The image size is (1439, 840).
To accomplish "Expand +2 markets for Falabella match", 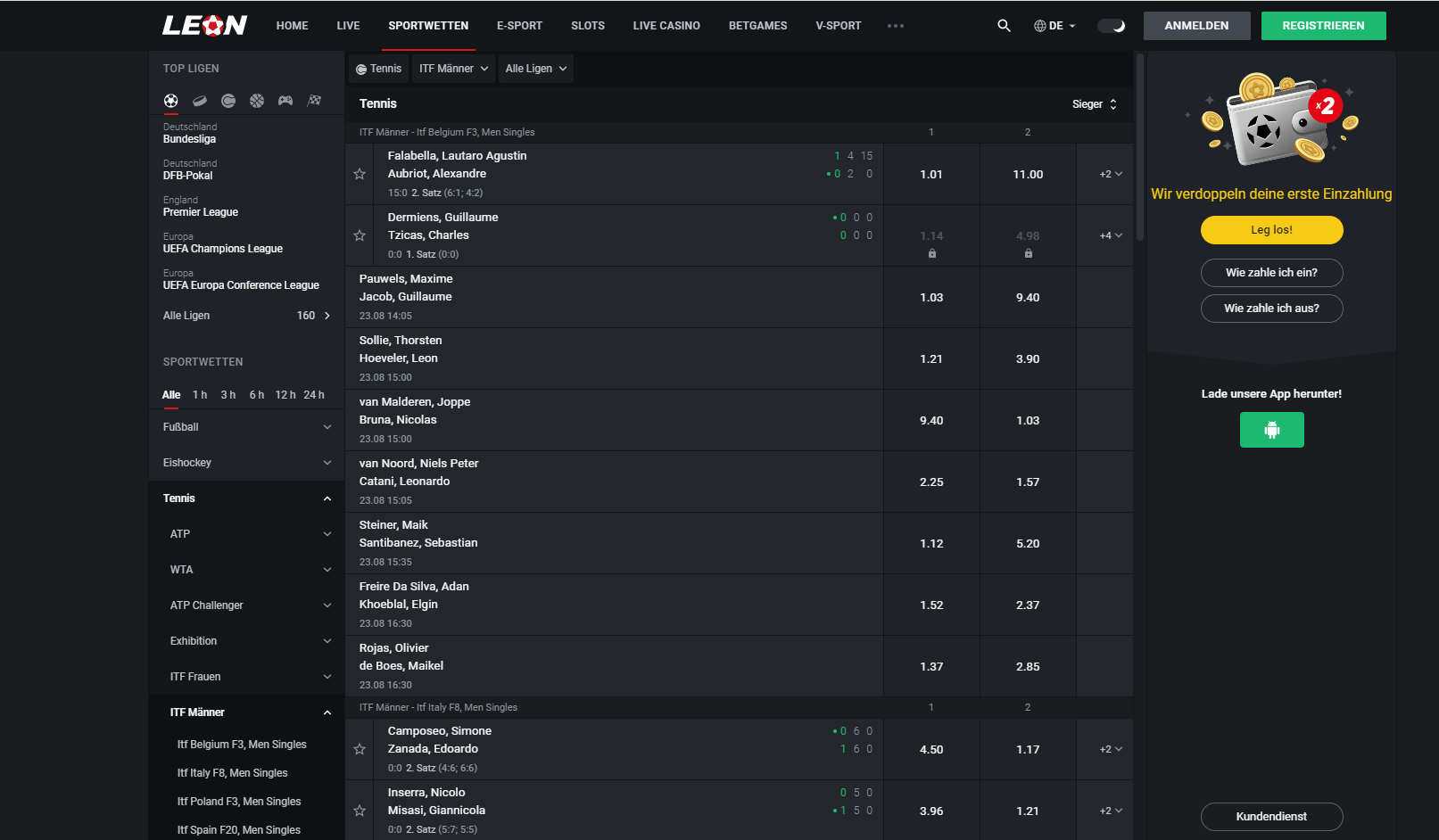I will (1111, 174).
